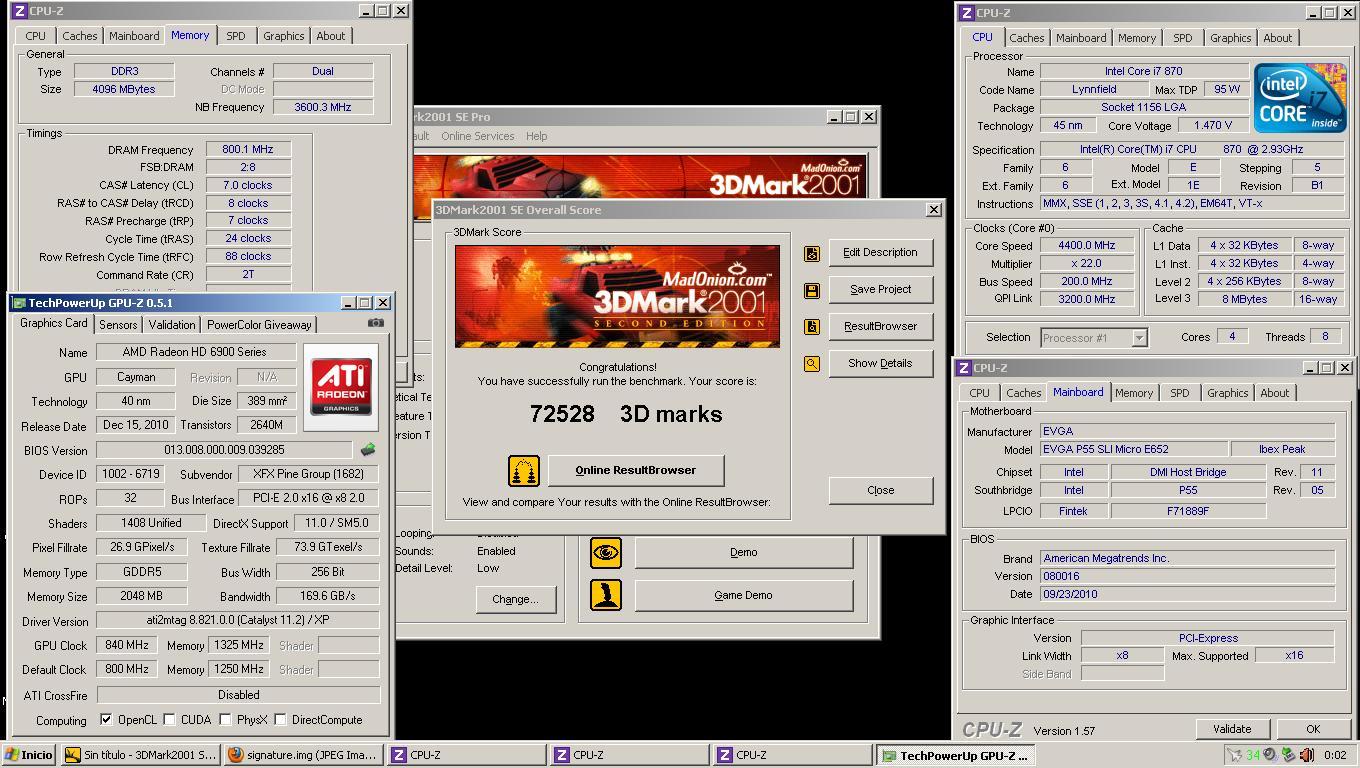Click the Show Details button
This screenshot has height=768, width=1360.
point(880,363)
